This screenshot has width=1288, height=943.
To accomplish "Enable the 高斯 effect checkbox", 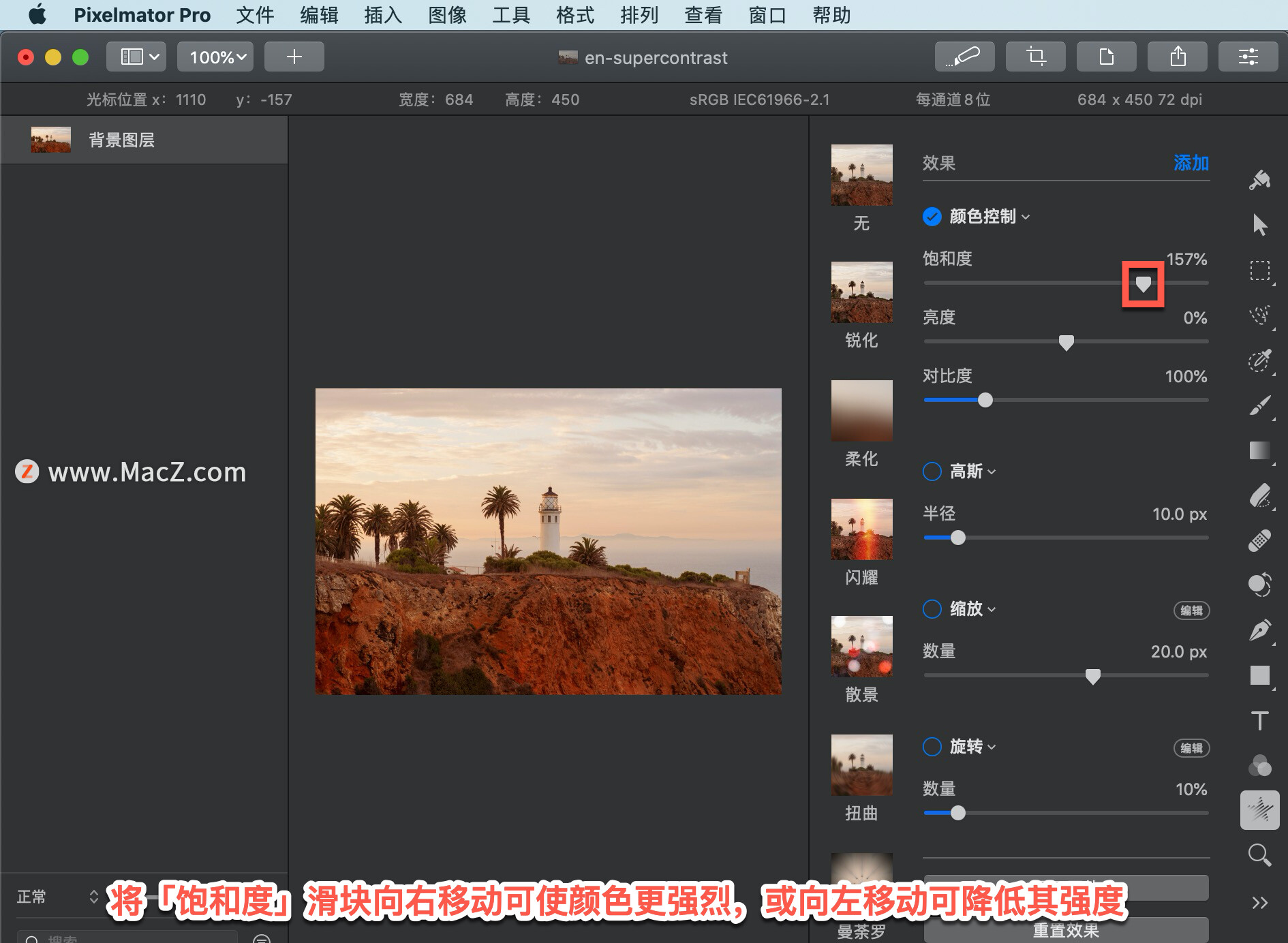I will pos(932,471).
